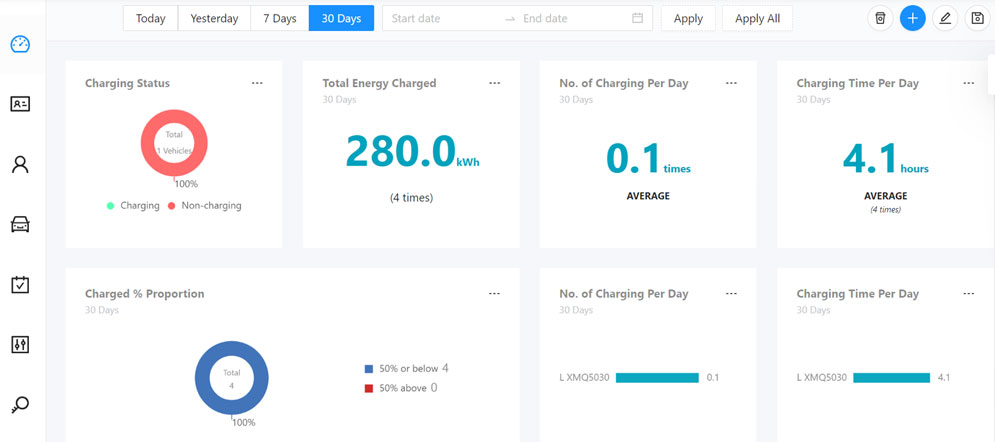The width and height of the screenshot is (995, 442).
Task: Open the user profile icon in sidebar
Action: tap(20, 165)
